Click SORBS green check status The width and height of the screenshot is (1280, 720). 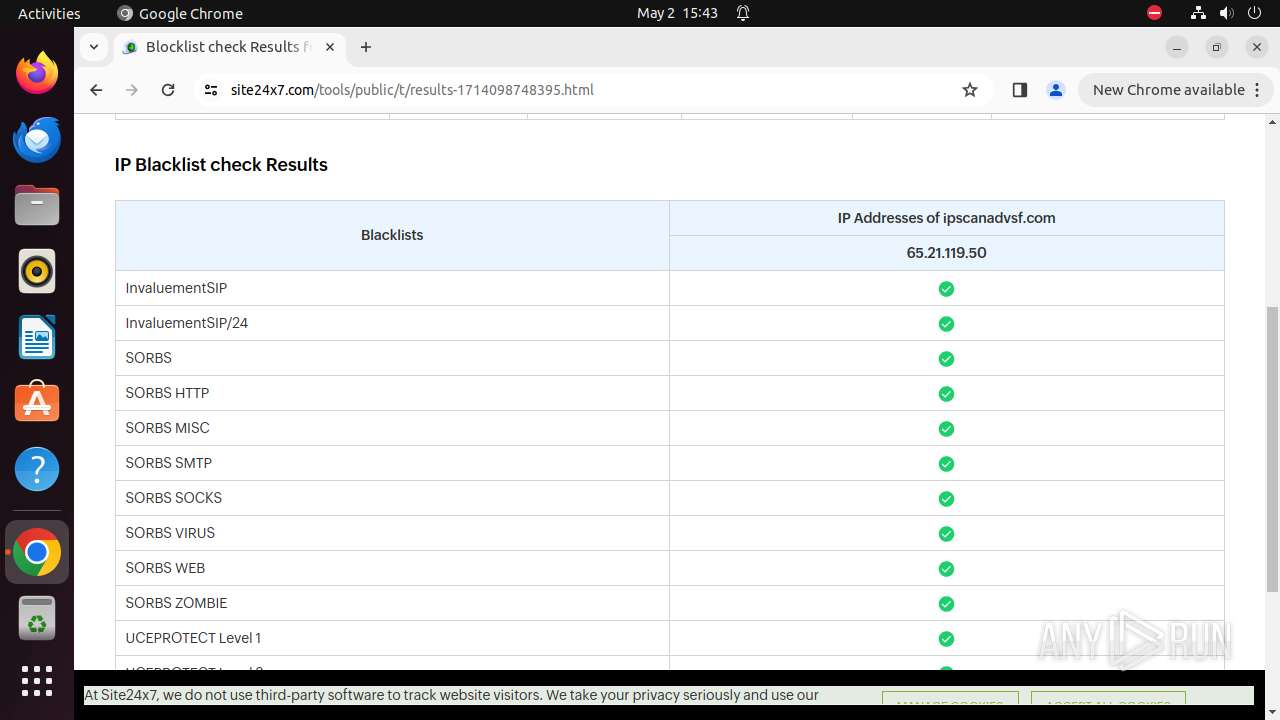pyautogui.click(x=946, y=359)
